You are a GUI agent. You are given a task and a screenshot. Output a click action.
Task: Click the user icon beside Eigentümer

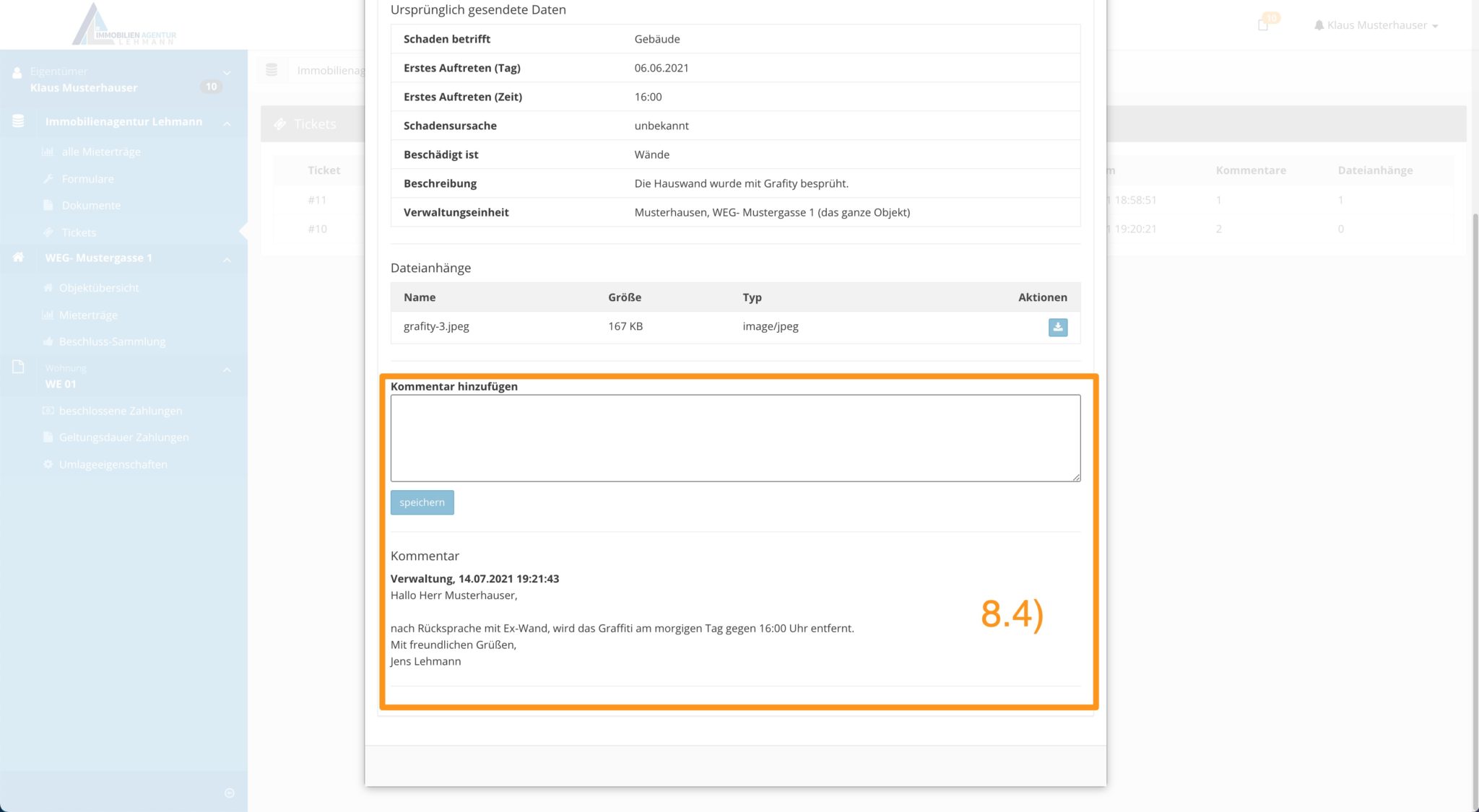click(x=17, y=73)
